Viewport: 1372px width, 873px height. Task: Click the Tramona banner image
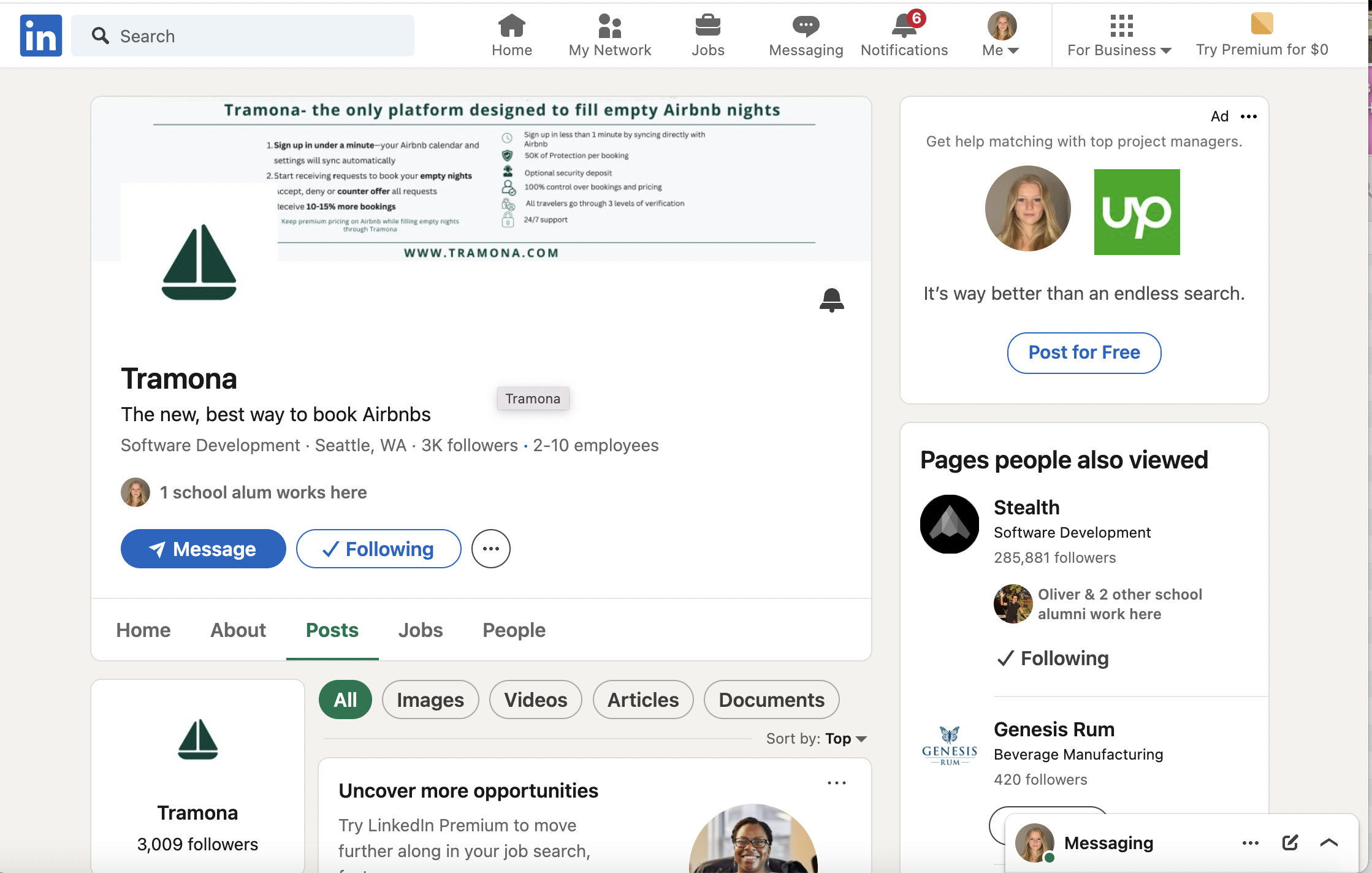point(481,179)
